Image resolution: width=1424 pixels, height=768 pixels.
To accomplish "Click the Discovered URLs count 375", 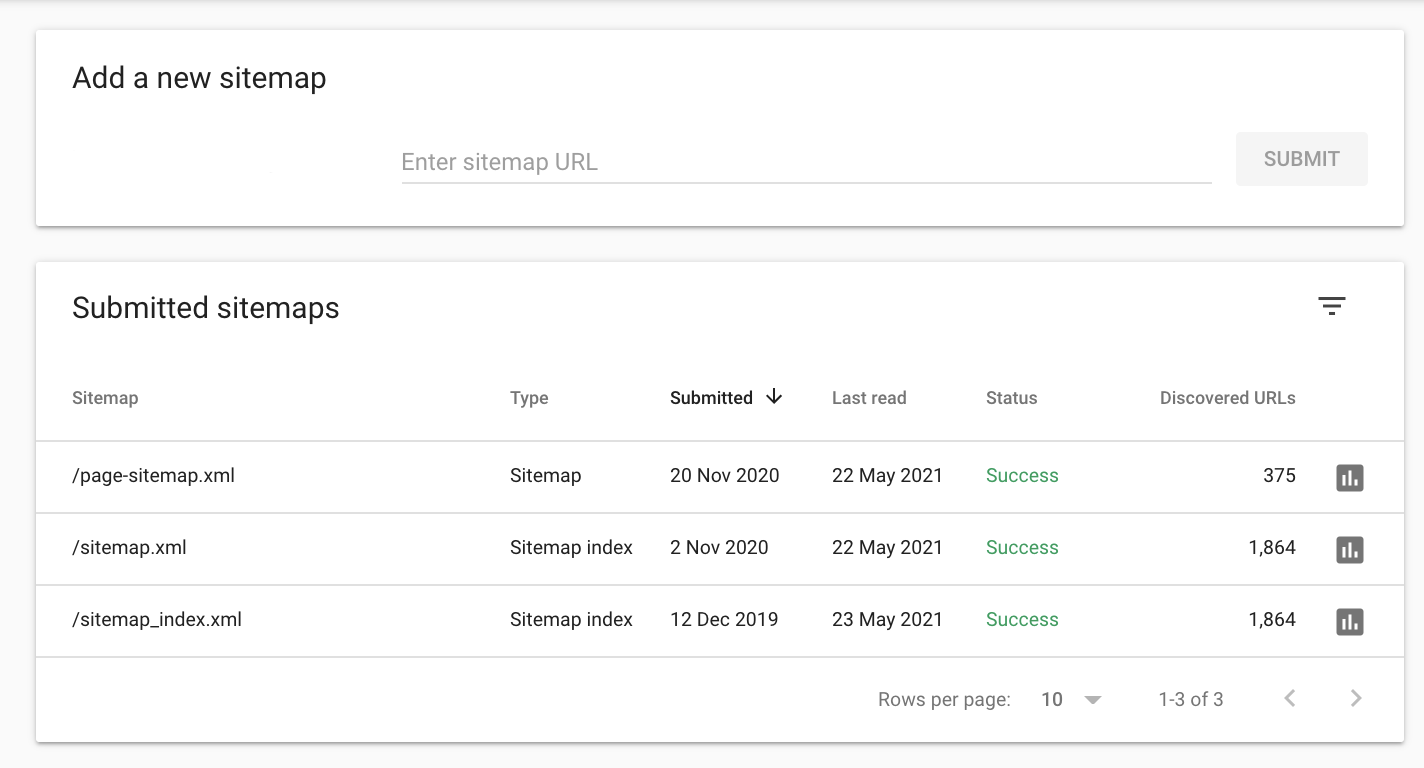I will pos(1278,475).
